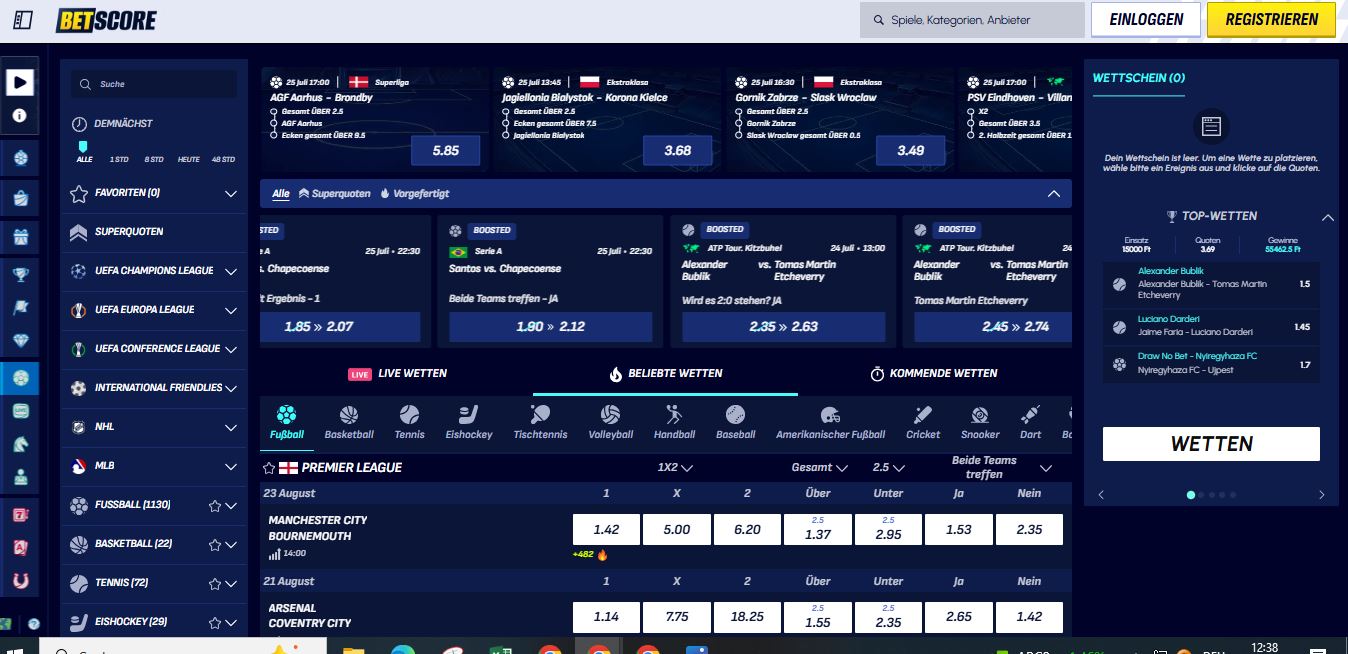Image resolution: width=1348 pixels, height=654 pixels.
Task: Toggle the favorite star for Basketball (22)
Action: pyautogui.click(x=214, y=545)
